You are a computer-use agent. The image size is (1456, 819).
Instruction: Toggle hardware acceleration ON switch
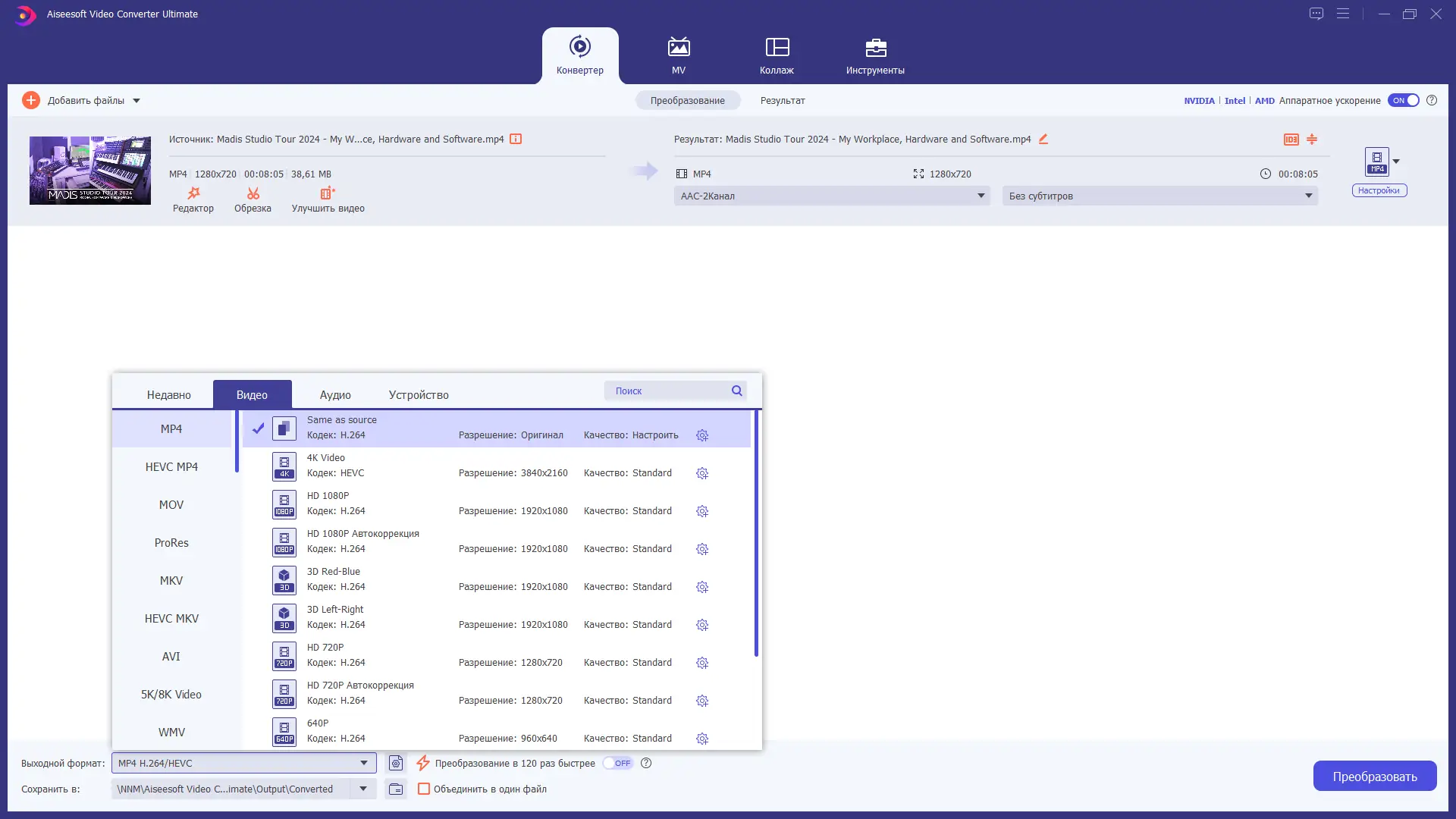[x=1403, y=100]
